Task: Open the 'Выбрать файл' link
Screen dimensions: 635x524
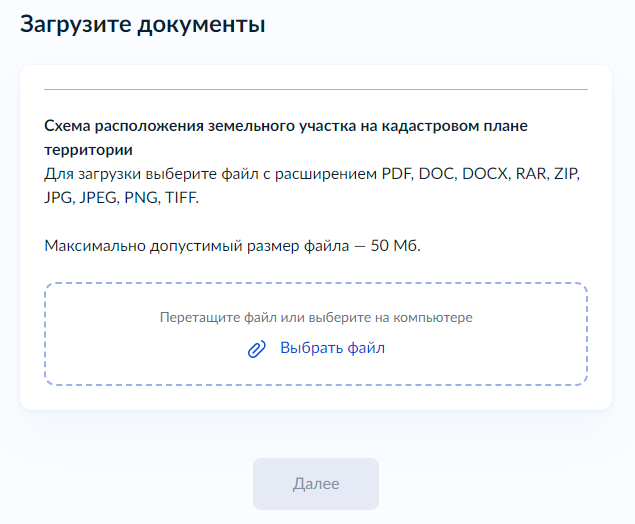Action: coord(332,348)
